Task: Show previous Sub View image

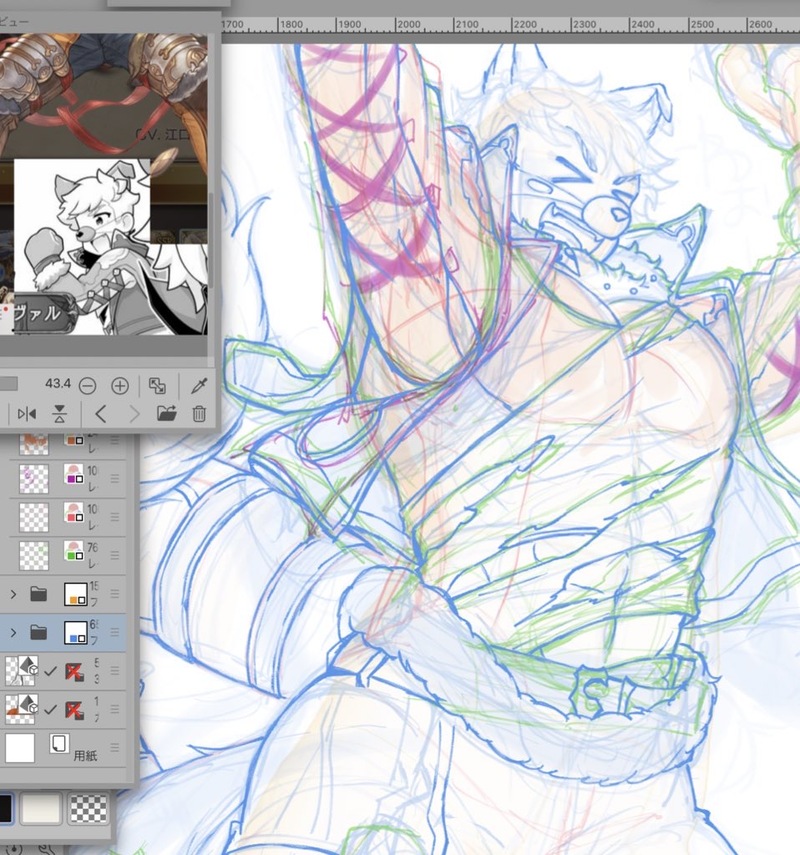Action: click(x=100, y=414)
